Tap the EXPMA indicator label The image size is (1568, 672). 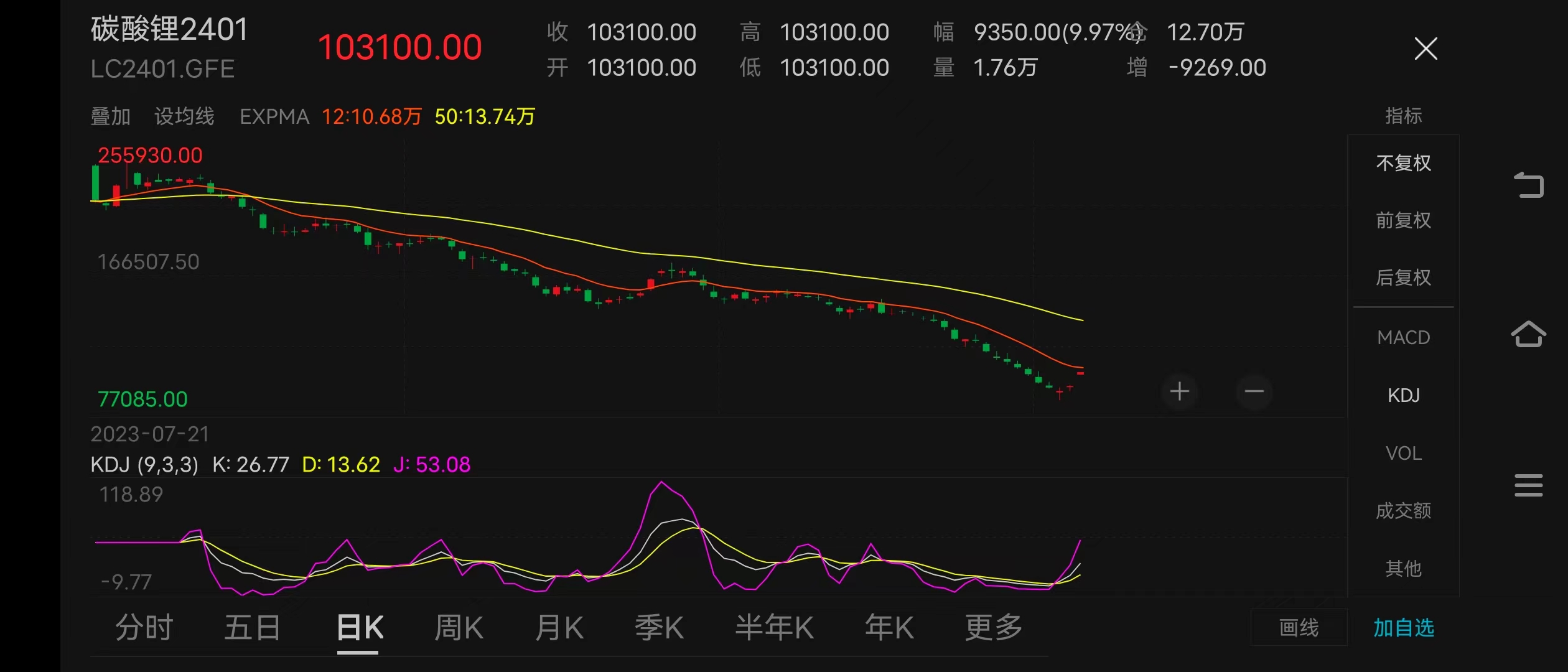pyautogui.click(x=274, y=116)
